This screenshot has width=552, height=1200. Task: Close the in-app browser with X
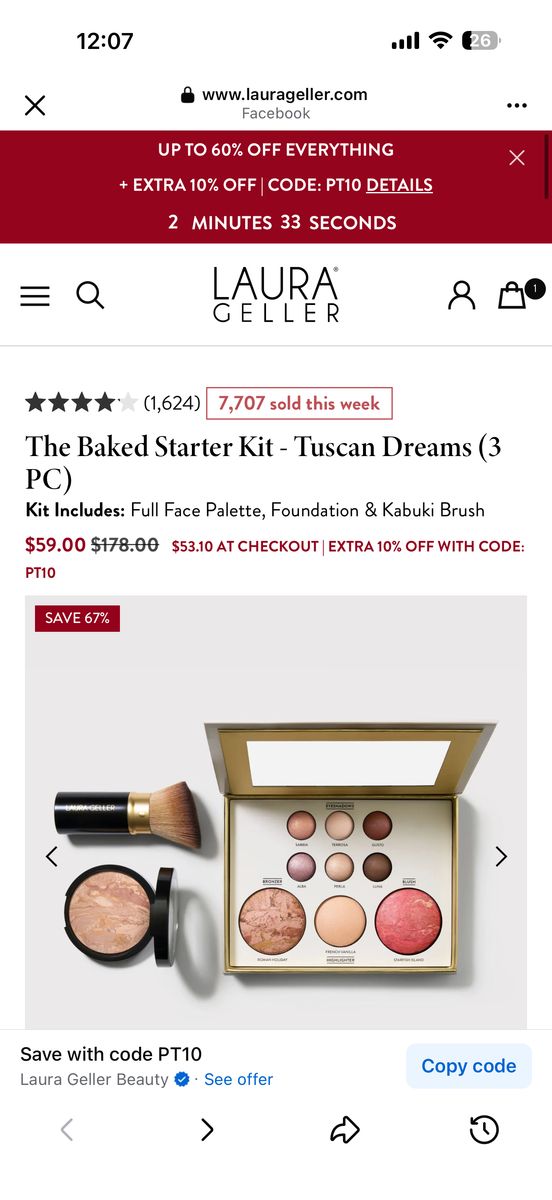tap(35, 105)
